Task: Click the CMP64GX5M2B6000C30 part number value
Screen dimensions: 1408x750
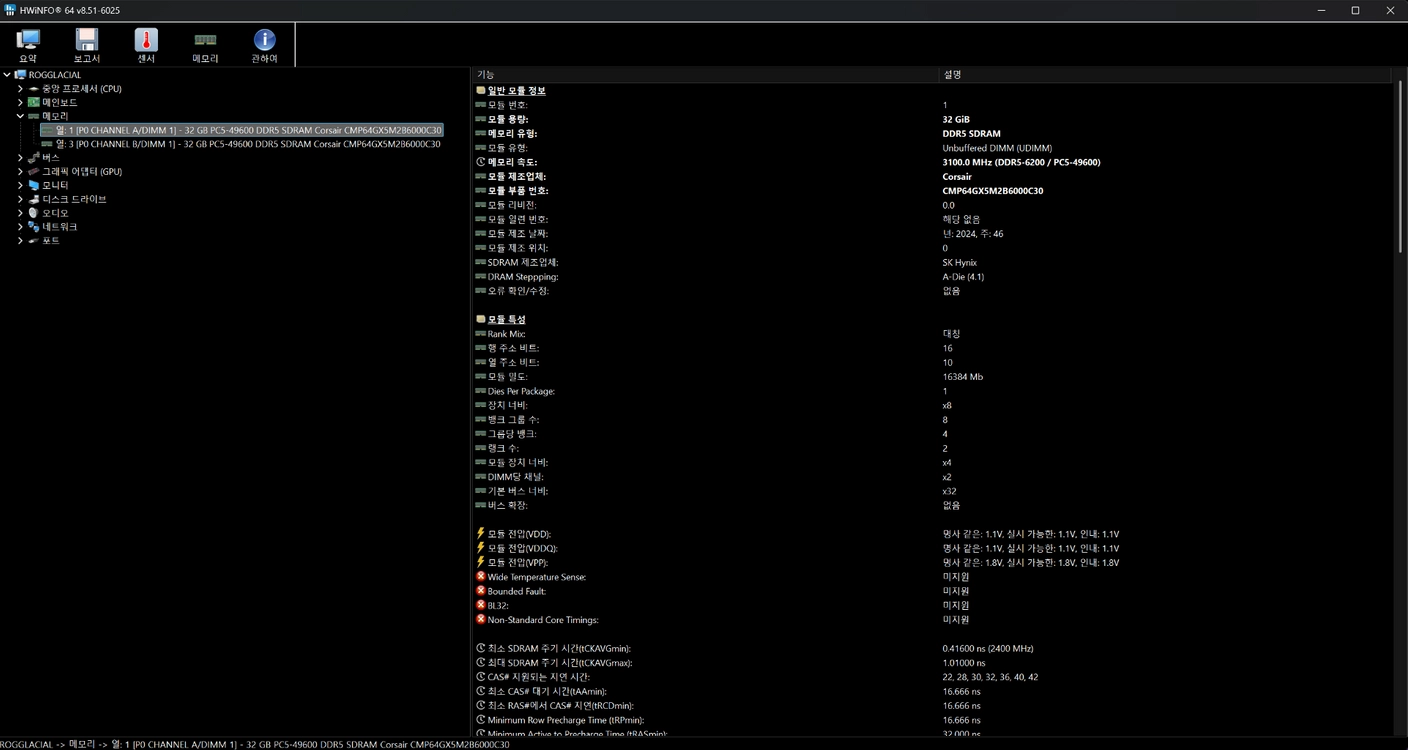Action: (x=992, y=191)
